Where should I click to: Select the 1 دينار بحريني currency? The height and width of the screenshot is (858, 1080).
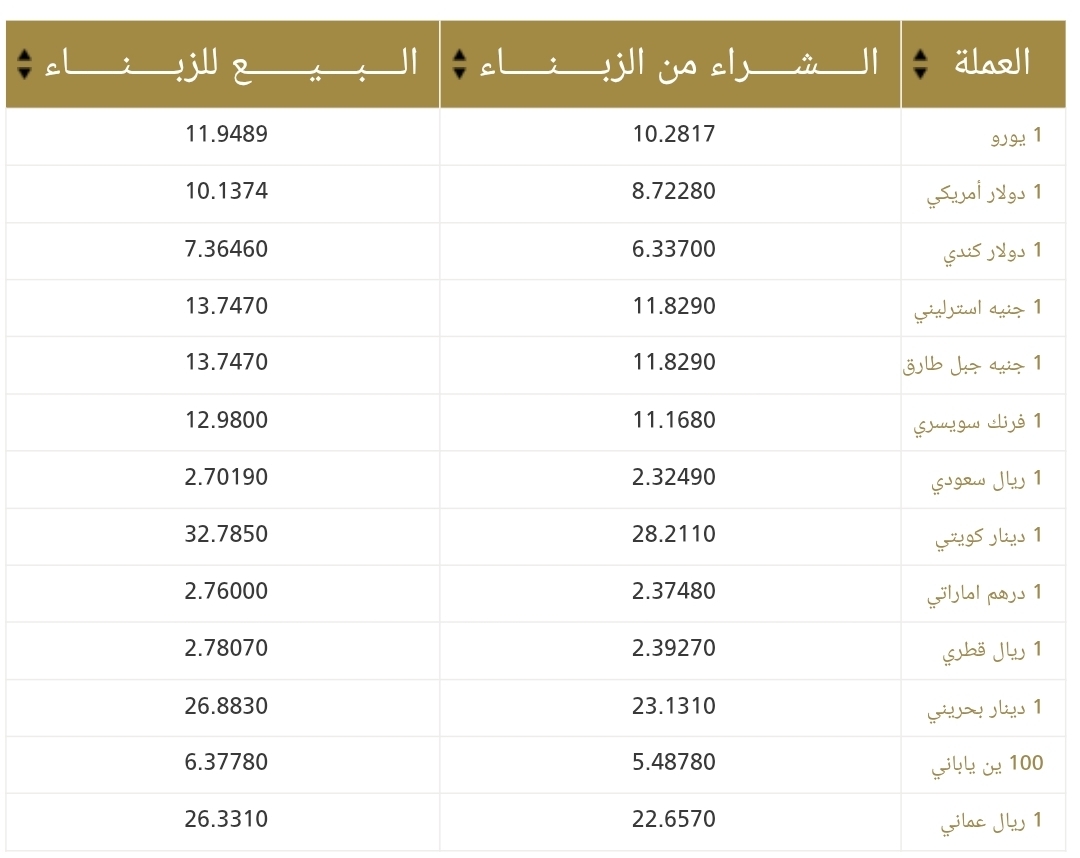(984, 708)
